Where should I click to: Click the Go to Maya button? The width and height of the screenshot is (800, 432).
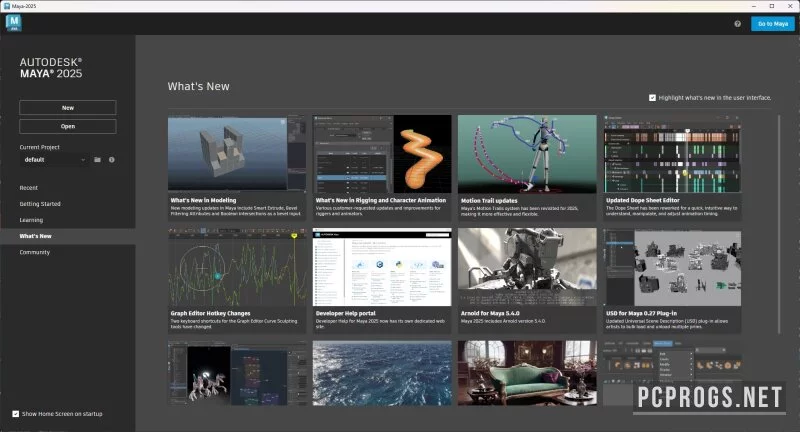point(772,24)
